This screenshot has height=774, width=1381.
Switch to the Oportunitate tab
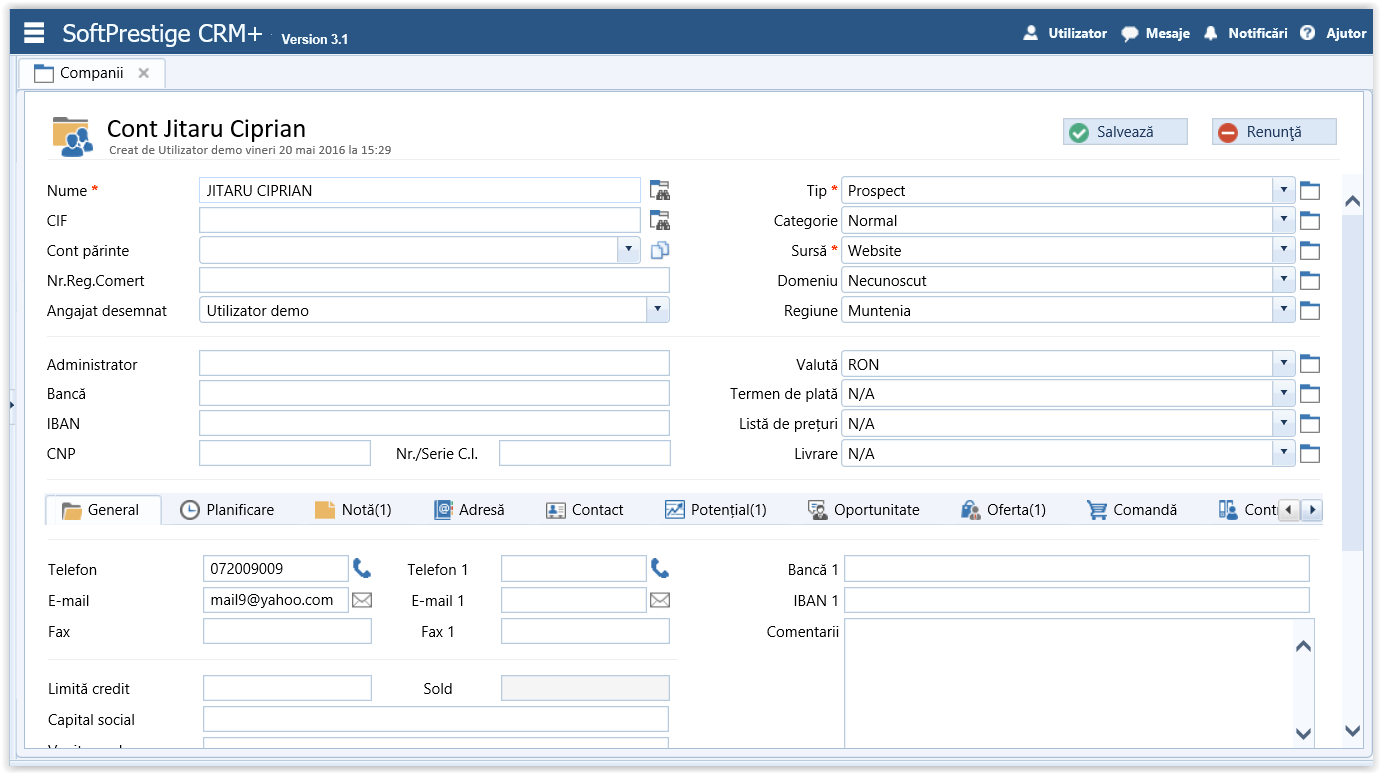(864, 510)
